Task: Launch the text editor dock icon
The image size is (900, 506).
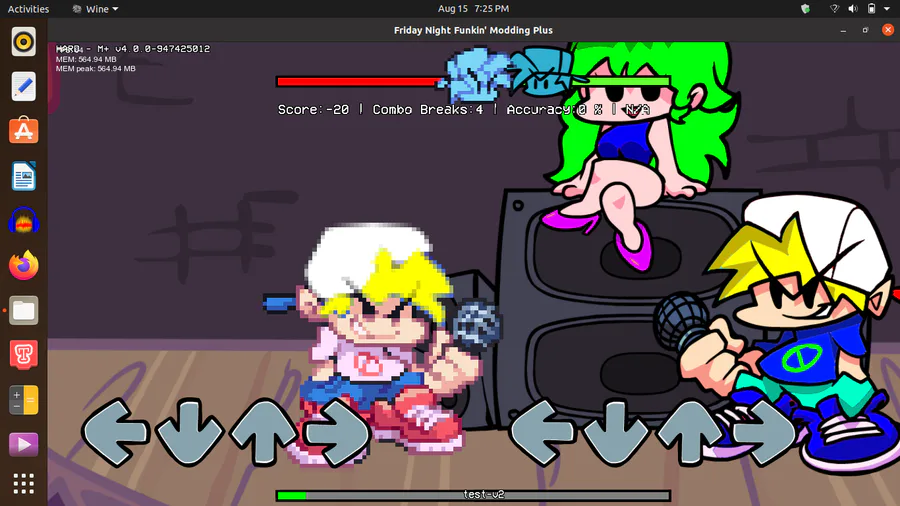Action: 24,87
